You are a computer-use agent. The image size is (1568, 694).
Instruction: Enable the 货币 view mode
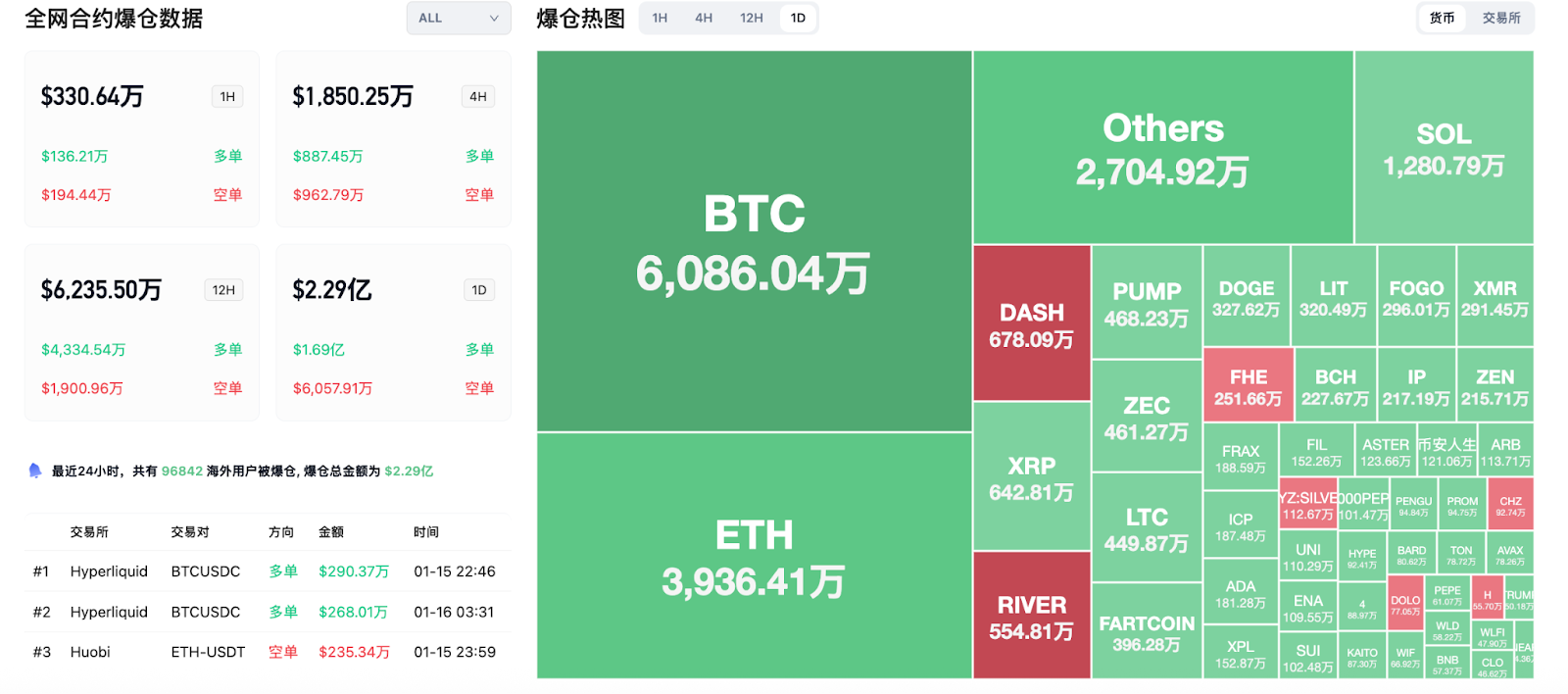pos(1442,18)
